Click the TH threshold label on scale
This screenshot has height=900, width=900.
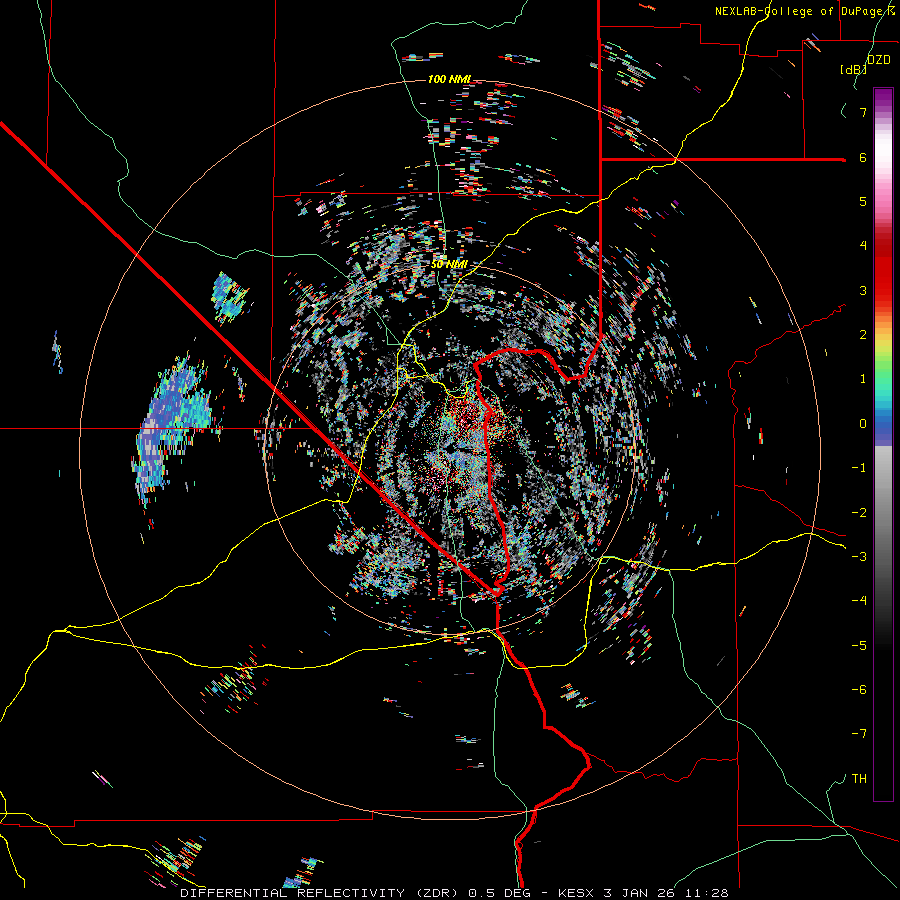(x=859, y=779)
